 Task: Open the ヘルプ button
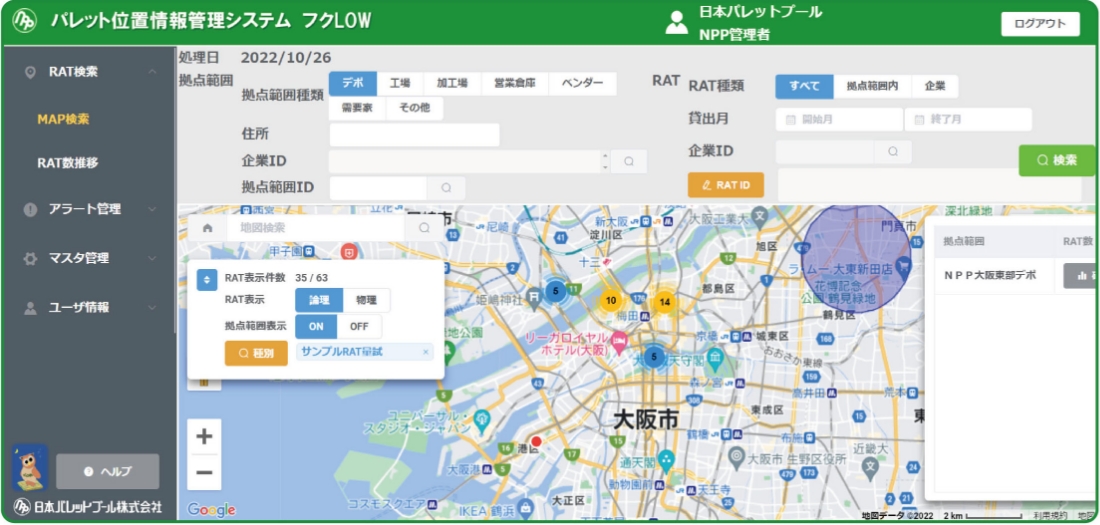[x=108, y=472]
